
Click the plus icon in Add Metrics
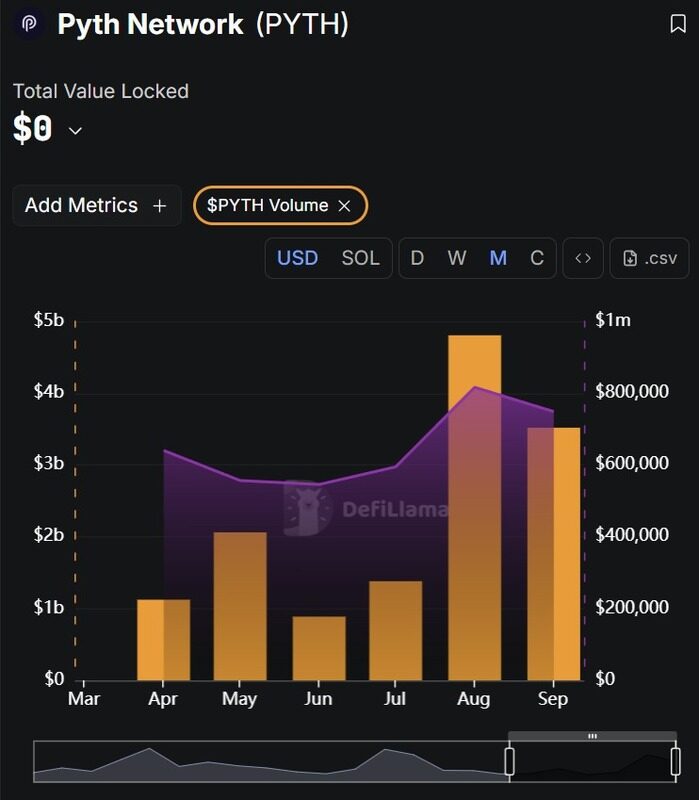click(x=159, y=205)
